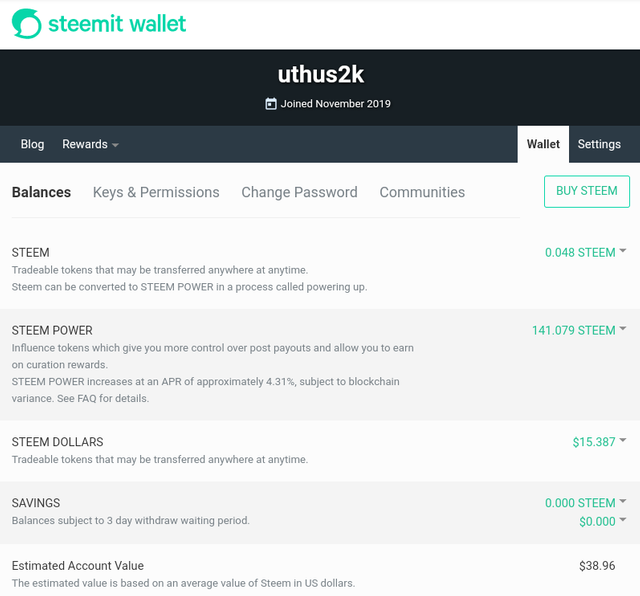Image resolution: width=640 pixels, height=596 pixels.
Task: Go to Keys & Permissions
Action: [x=156, y=192]
